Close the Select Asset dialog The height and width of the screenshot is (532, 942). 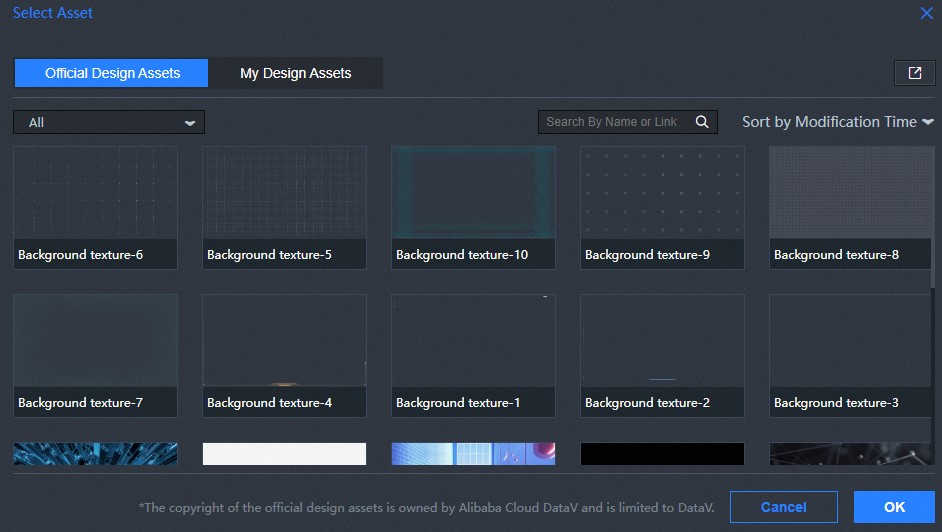926,13
